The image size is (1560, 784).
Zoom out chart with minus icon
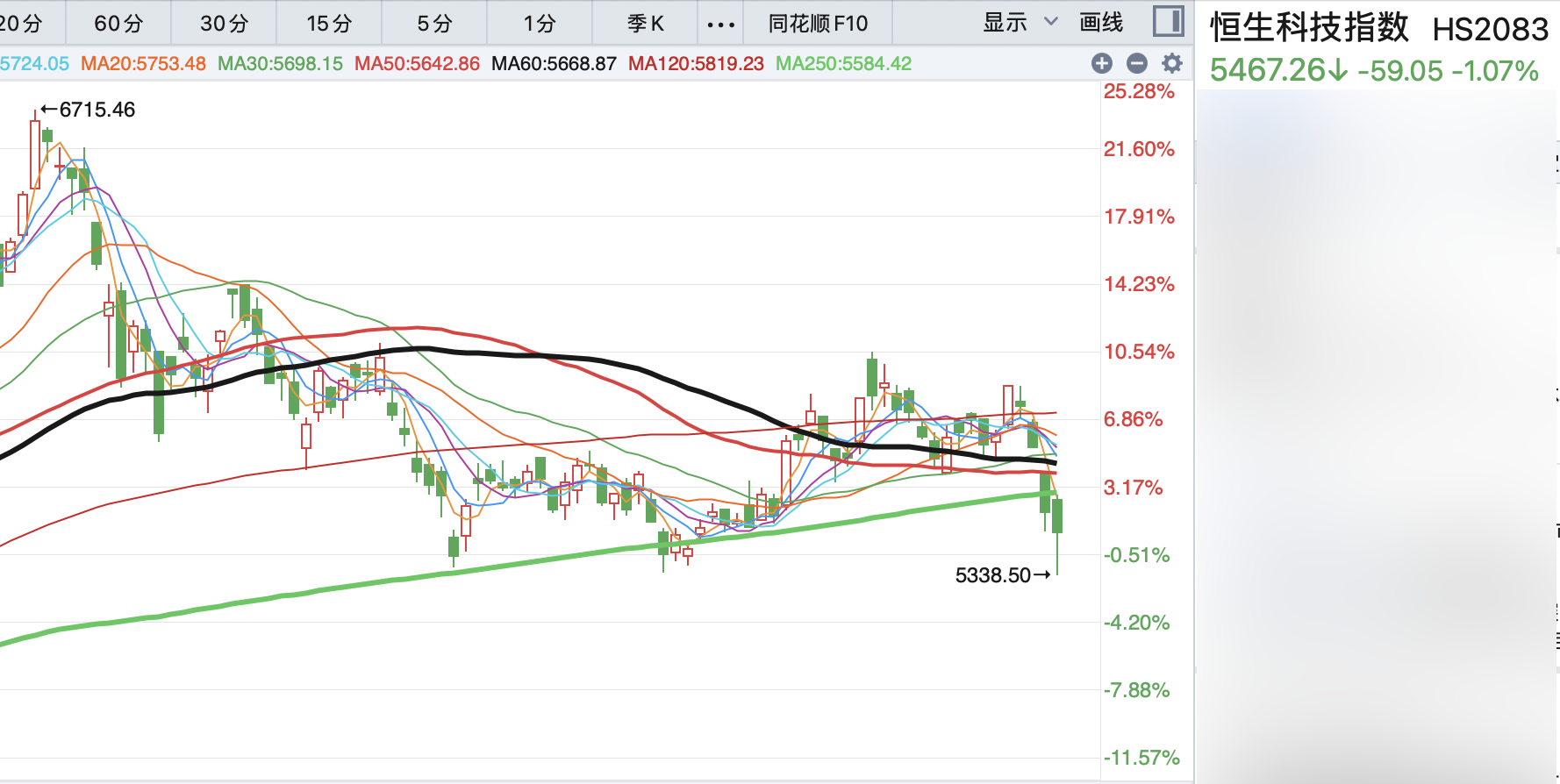click(1137, 63)
